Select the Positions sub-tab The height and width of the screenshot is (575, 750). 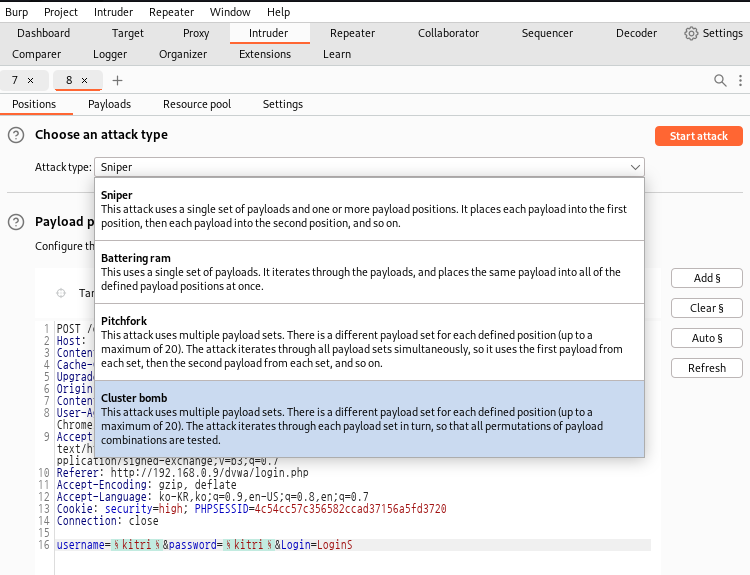tap(34, 104)
